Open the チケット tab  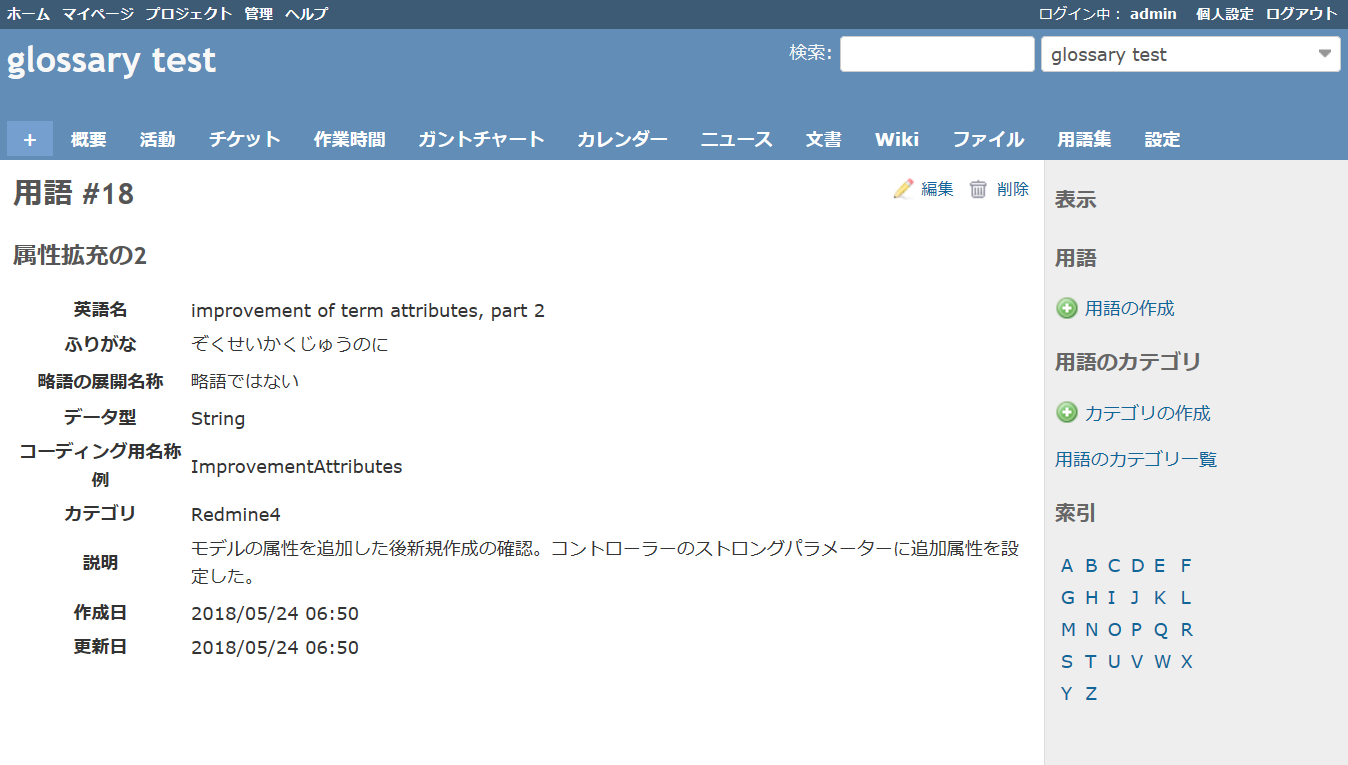245,139
